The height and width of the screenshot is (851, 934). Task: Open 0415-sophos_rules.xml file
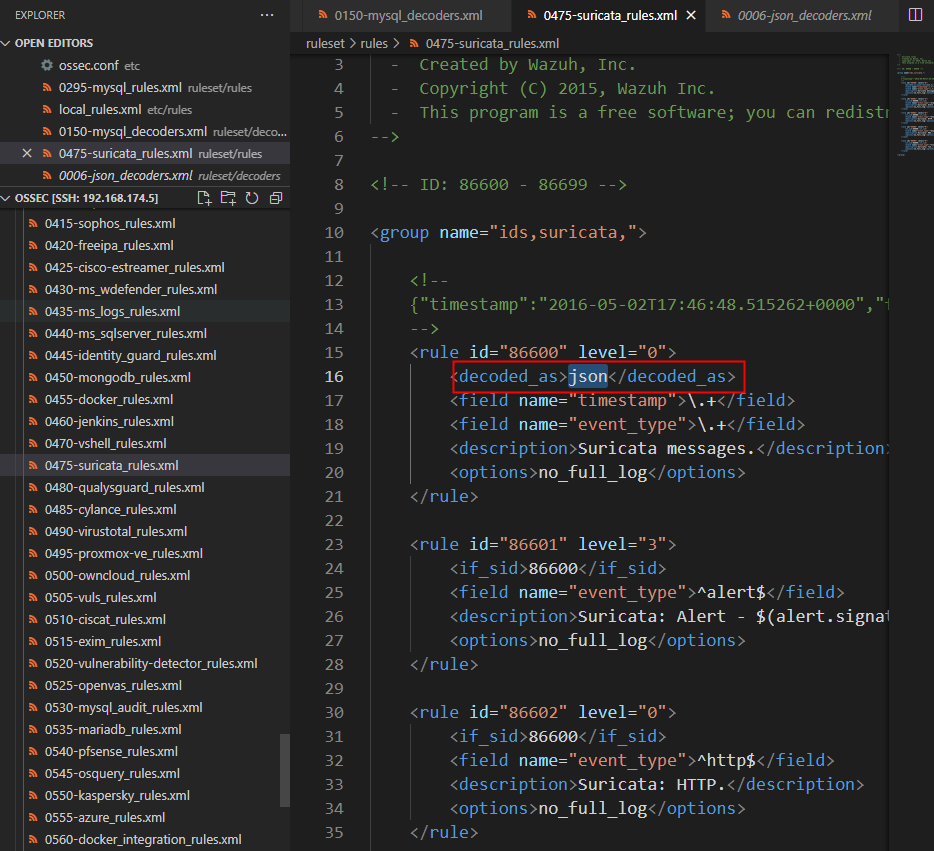pyautogui.click(x=145, y=223)
